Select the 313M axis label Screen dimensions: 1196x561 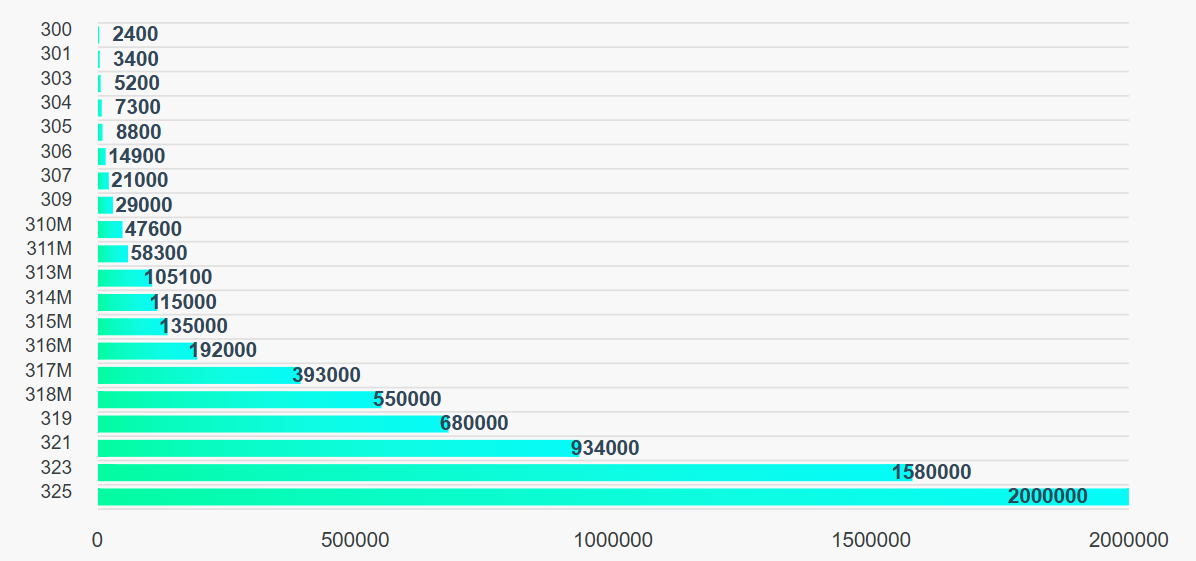coord(49,273)
